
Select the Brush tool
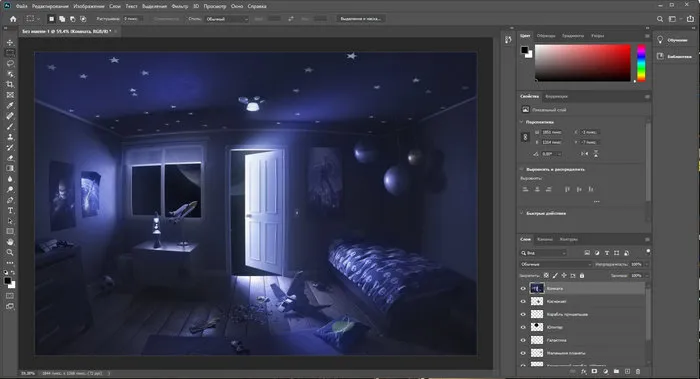click(x=10, y=127)
